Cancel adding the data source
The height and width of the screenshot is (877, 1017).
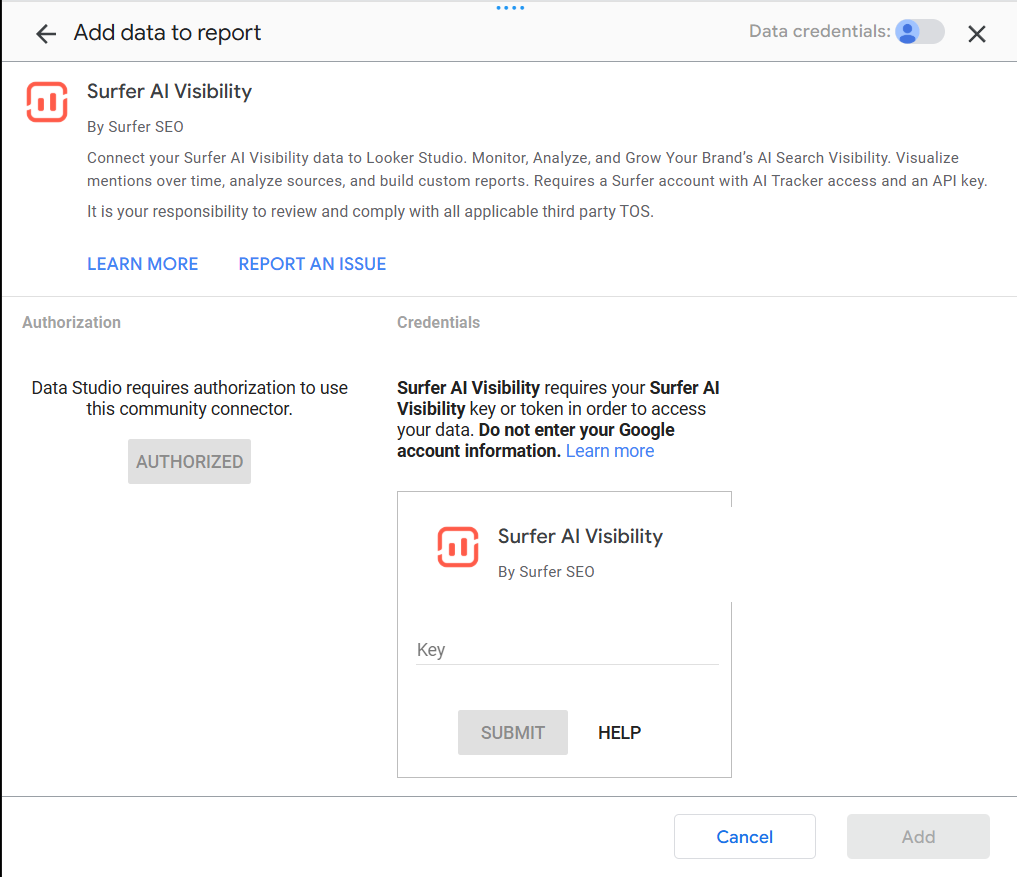click(x=745, y=837)
